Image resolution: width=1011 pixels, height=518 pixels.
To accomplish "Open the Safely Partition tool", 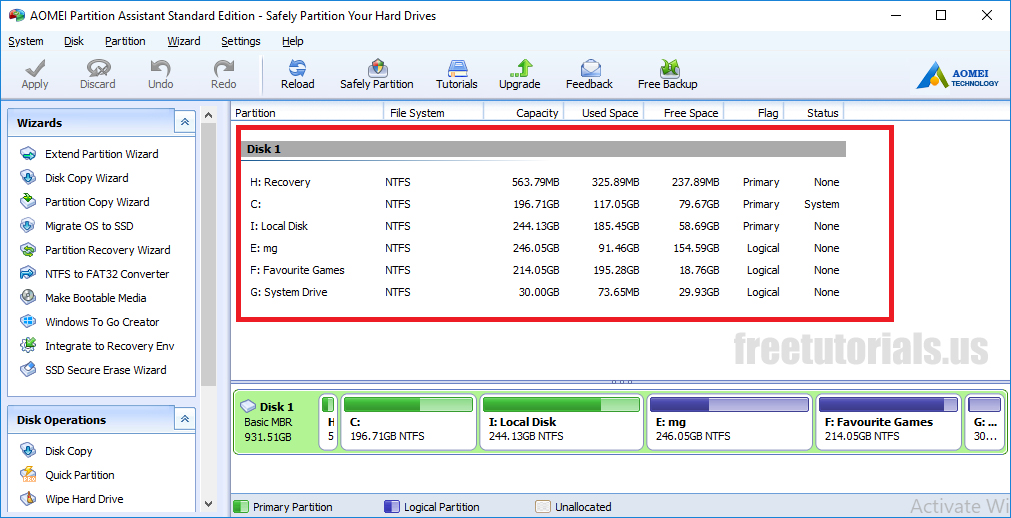I will point(376,69).
